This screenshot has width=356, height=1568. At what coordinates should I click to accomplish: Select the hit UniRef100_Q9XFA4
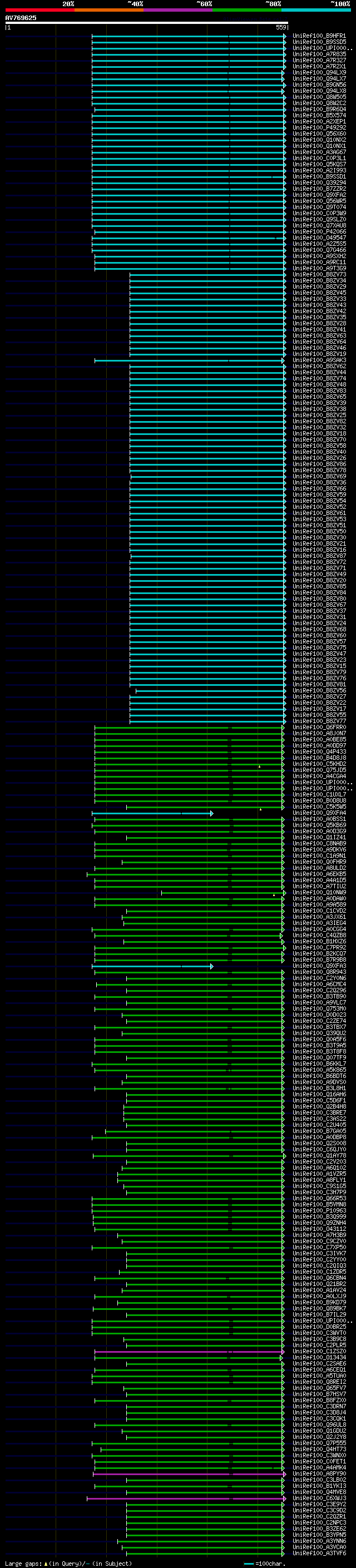click(319, 813)
